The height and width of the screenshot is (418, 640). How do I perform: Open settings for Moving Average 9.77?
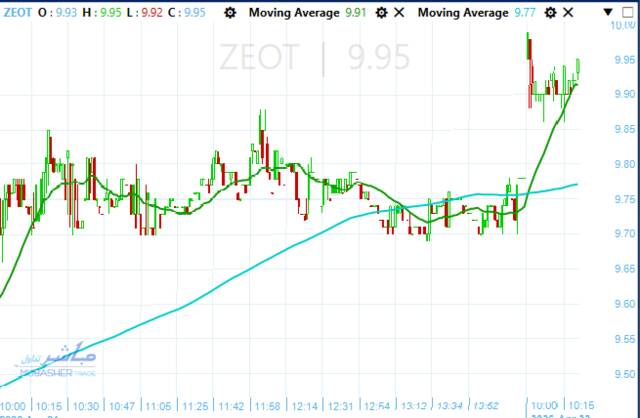coord(550,13)
